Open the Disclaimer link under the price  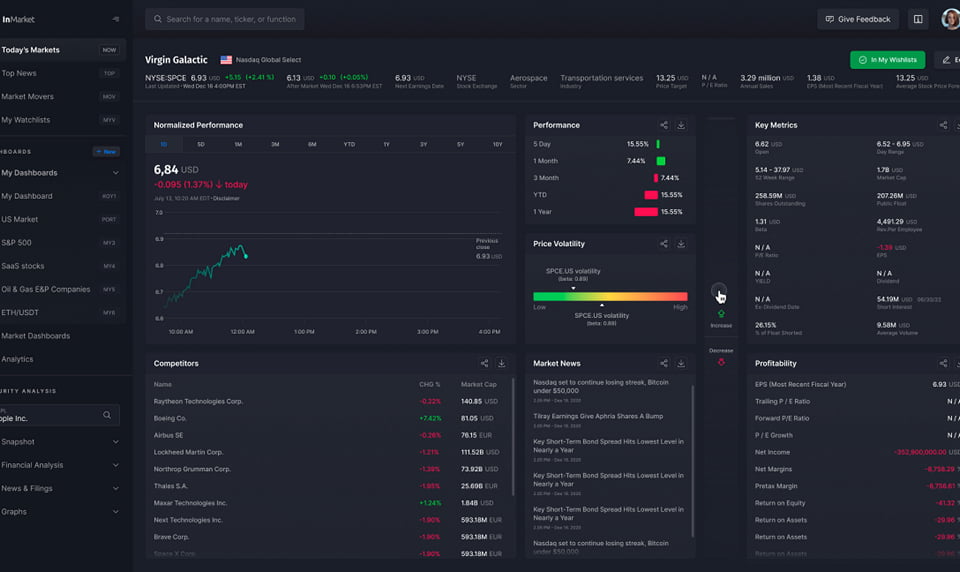[x=226, y=198]
